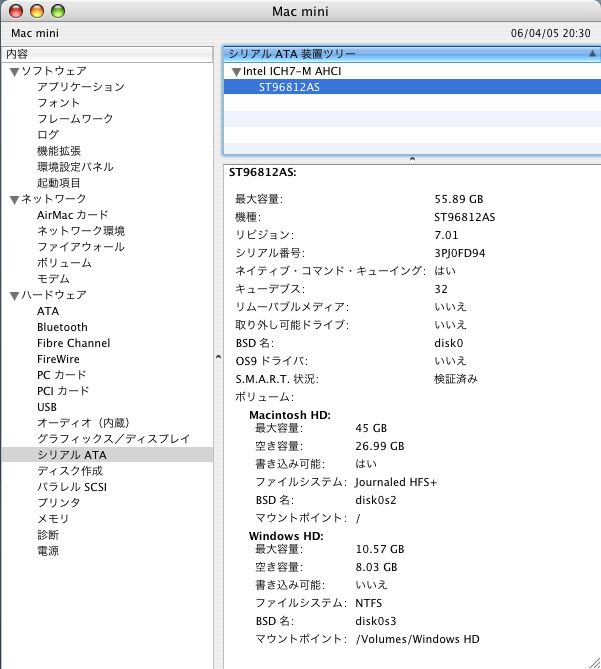Click the 内容 column header
Screen dimensions: 601x669
[x=107, y=54]
